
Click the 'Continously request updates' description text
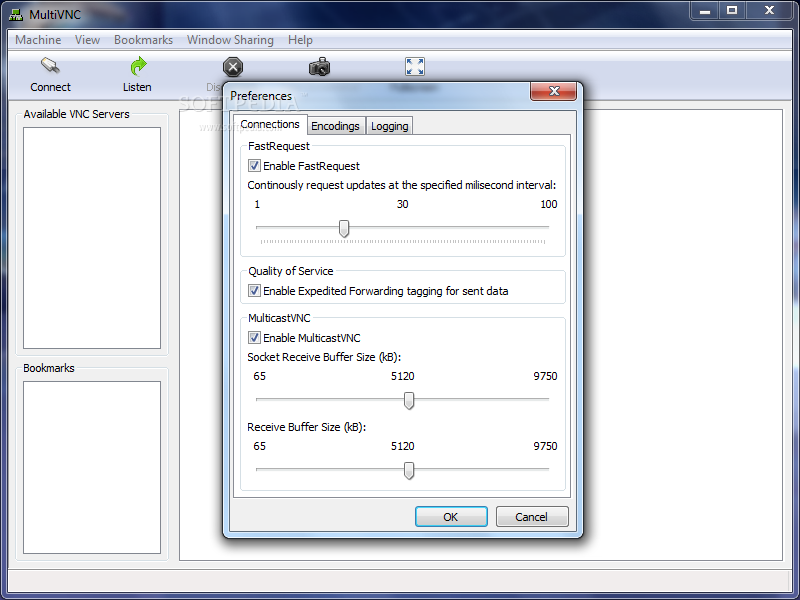point(402,185)
